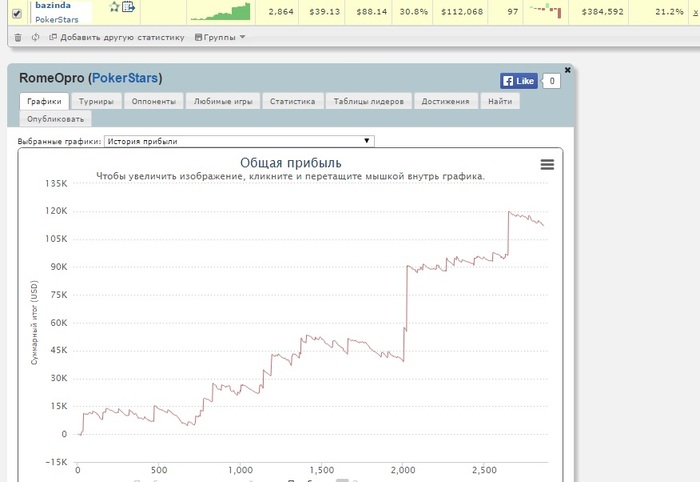Switch to the Достижения tab
This screenshot has height=482, width=700.
click(x=446, y=101)
